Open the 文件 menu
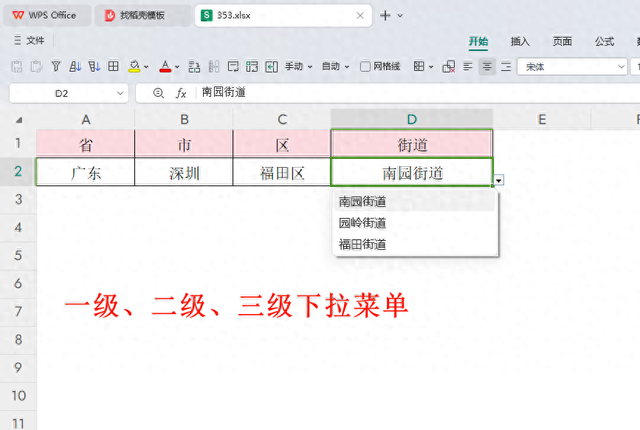640x430 pixels. 29,40
